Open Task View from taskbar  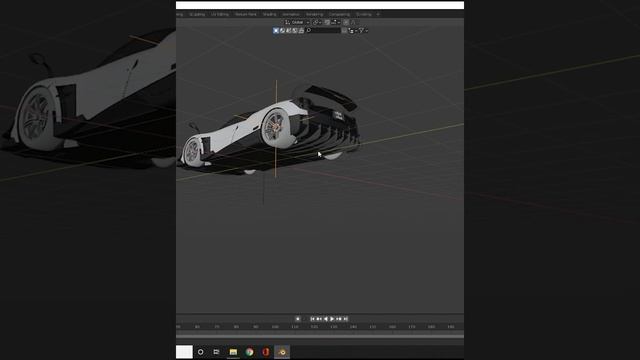point(216,352)
